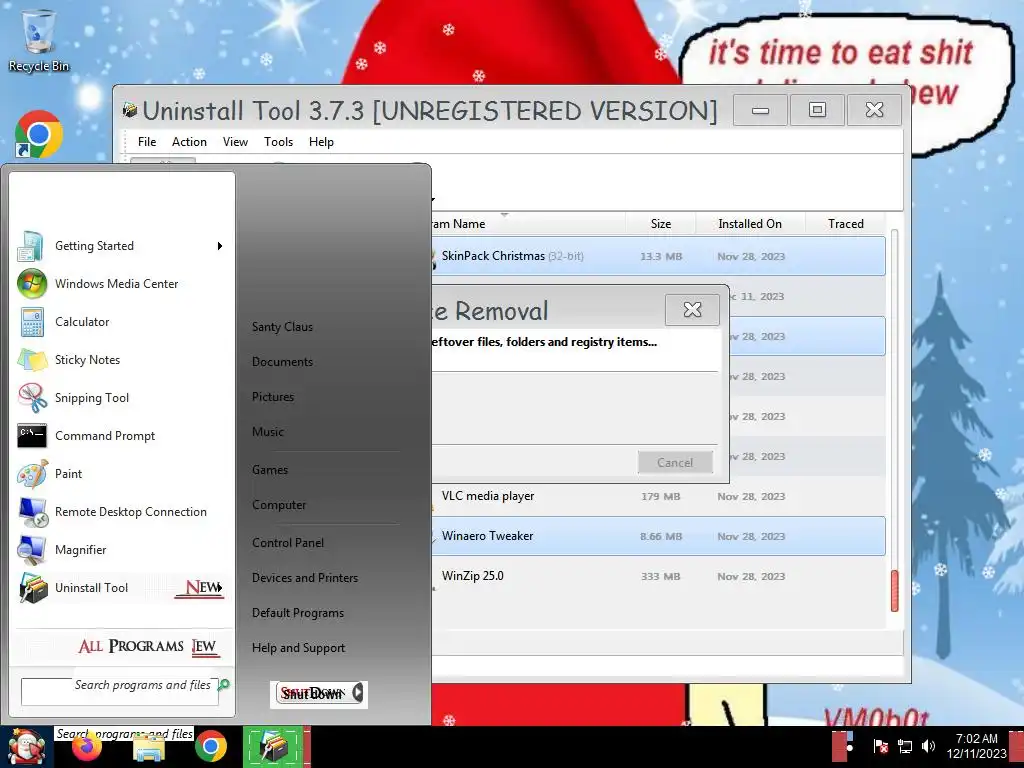Image resolution: width=1024 pixels, height=768 pixels.
Task: Launch Paint
Action: (121, 473)
